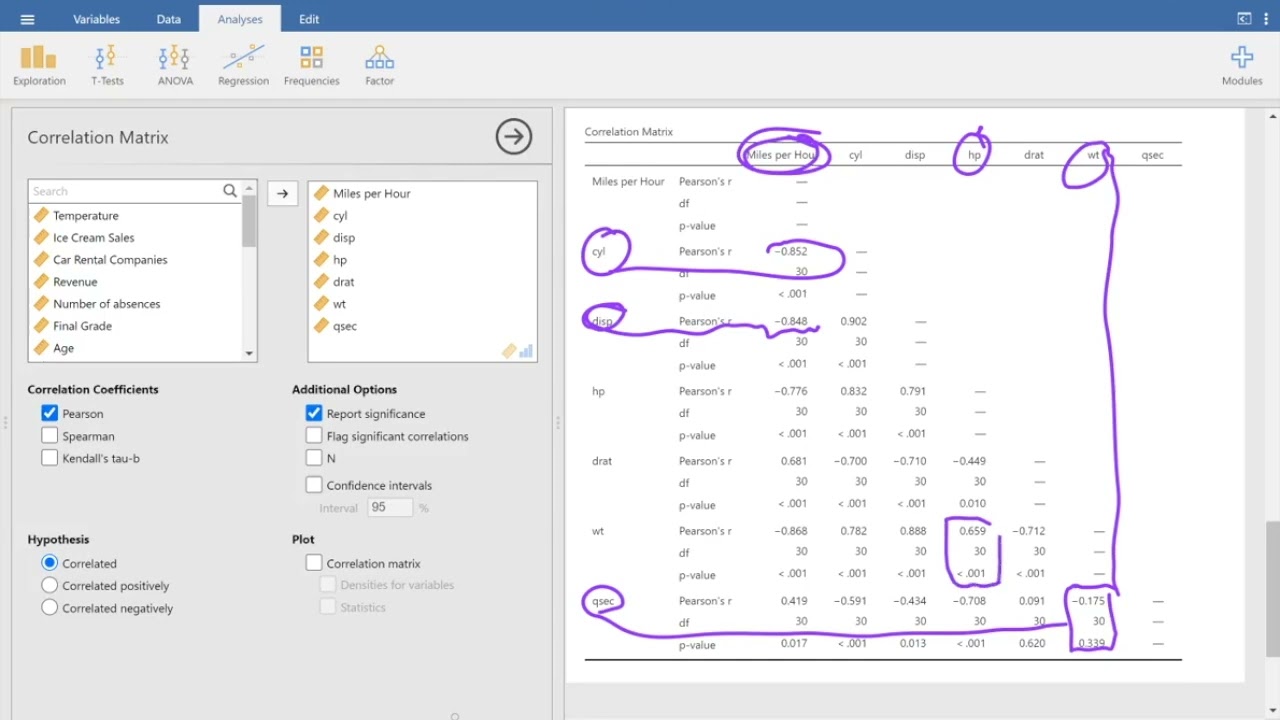
Task: Uncheck the Pearson checkbox
Action: pyautogui.click(x=49, y=413)
